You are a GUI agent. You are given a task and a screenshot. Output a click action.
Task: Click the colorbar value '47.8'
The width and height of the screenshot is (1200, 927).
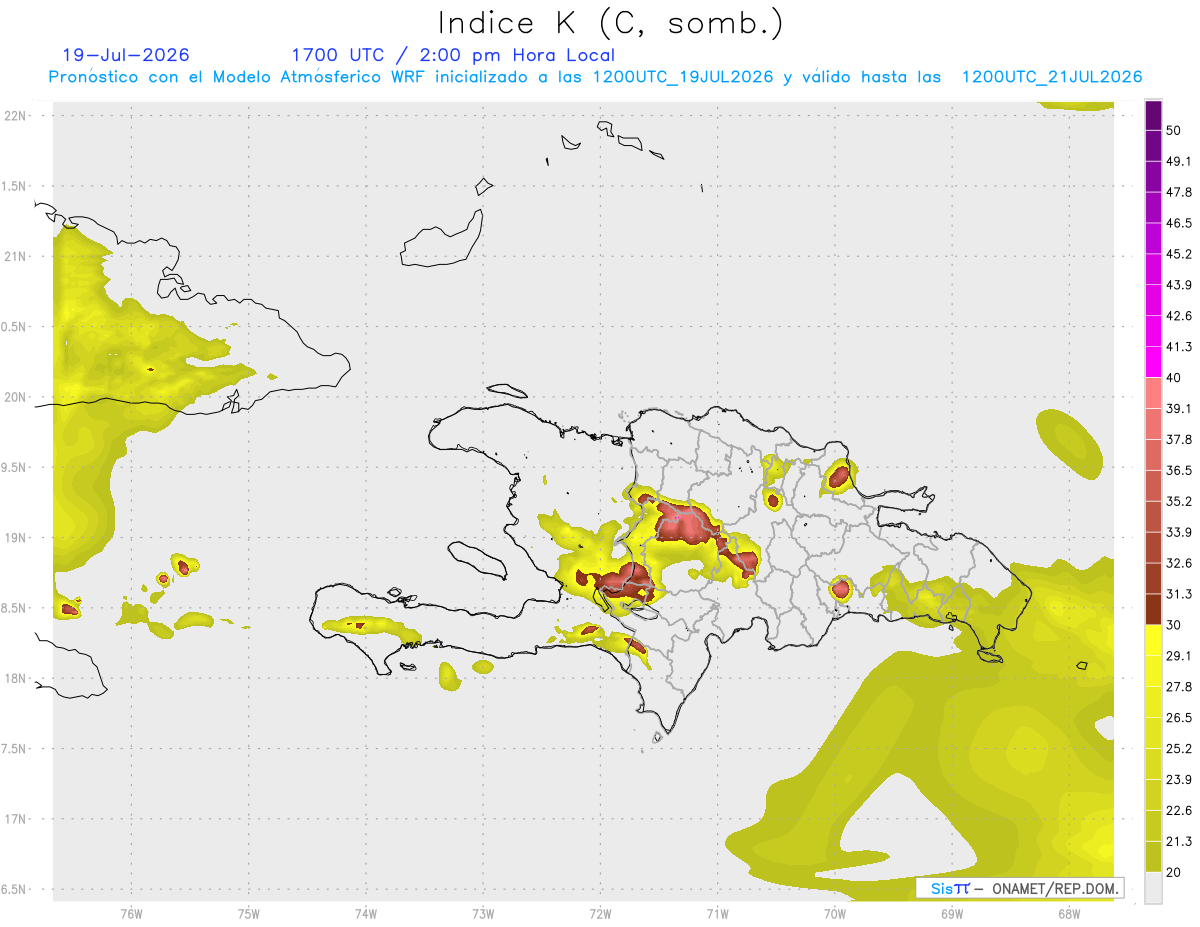click(x=1179, y=192)
